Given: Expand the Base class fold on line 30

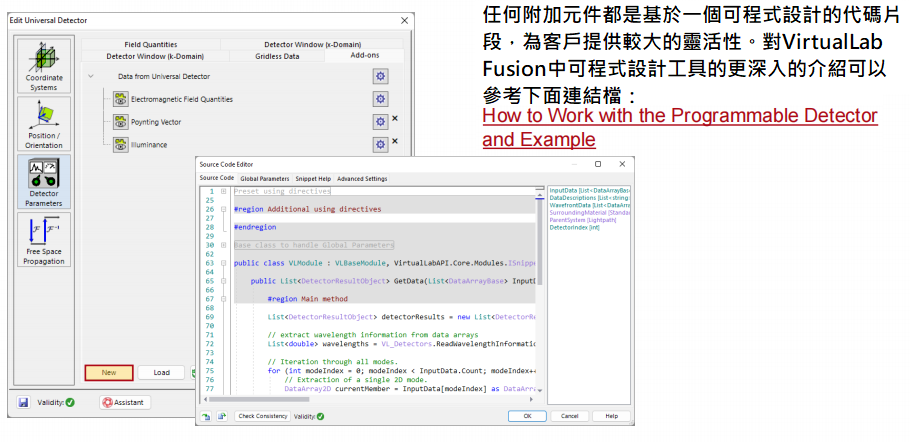Looking at the screenshot, I should (223, 245).
